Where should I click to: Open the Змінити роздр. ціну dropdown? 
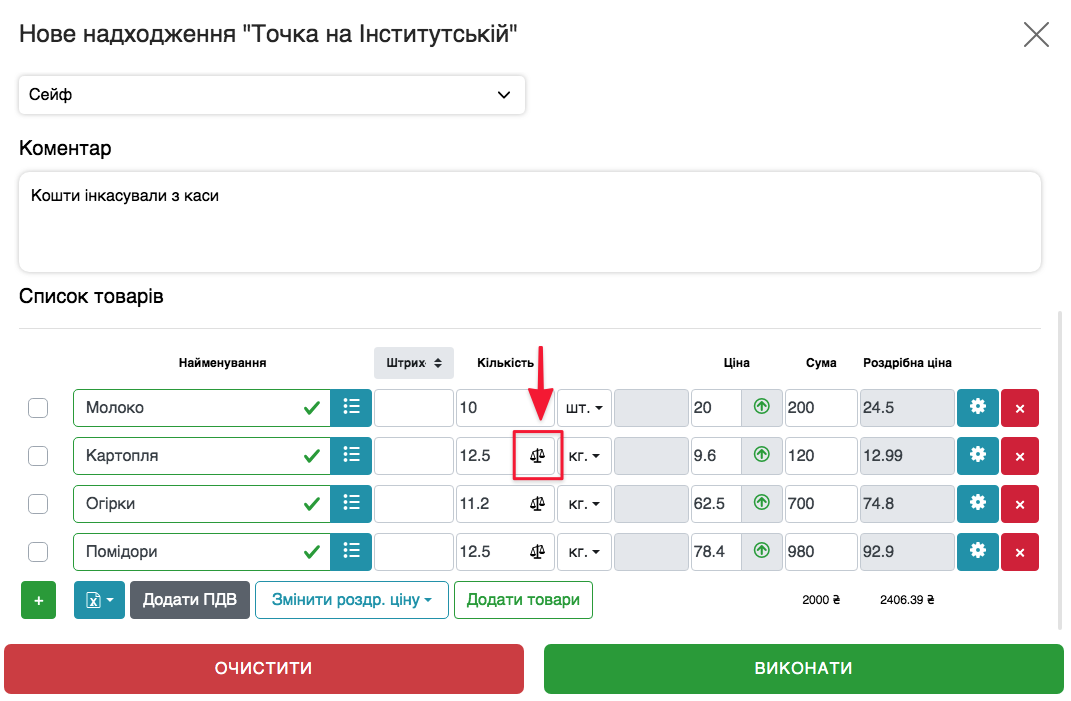351,601
